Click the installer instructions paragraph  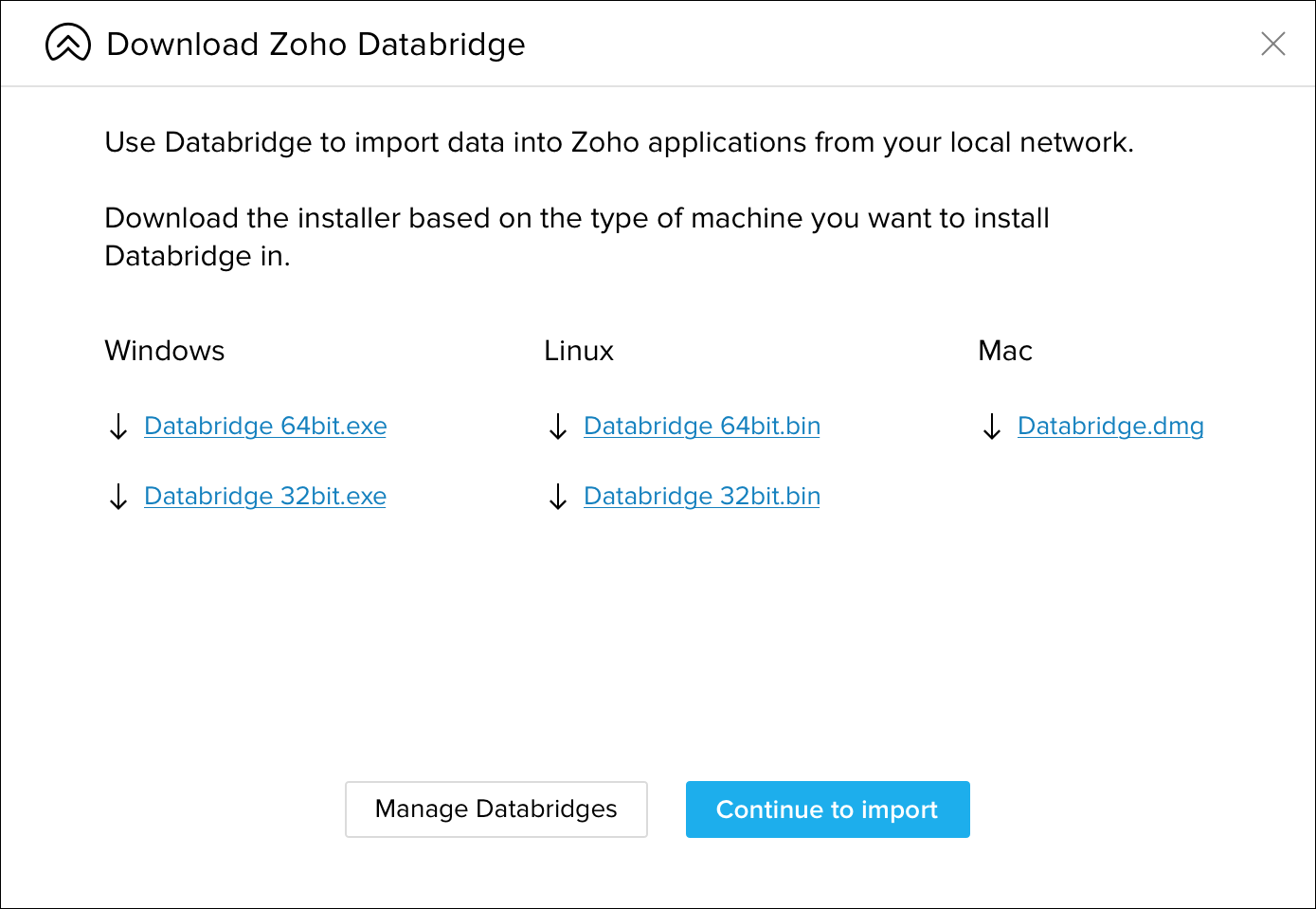pos(576,236)
